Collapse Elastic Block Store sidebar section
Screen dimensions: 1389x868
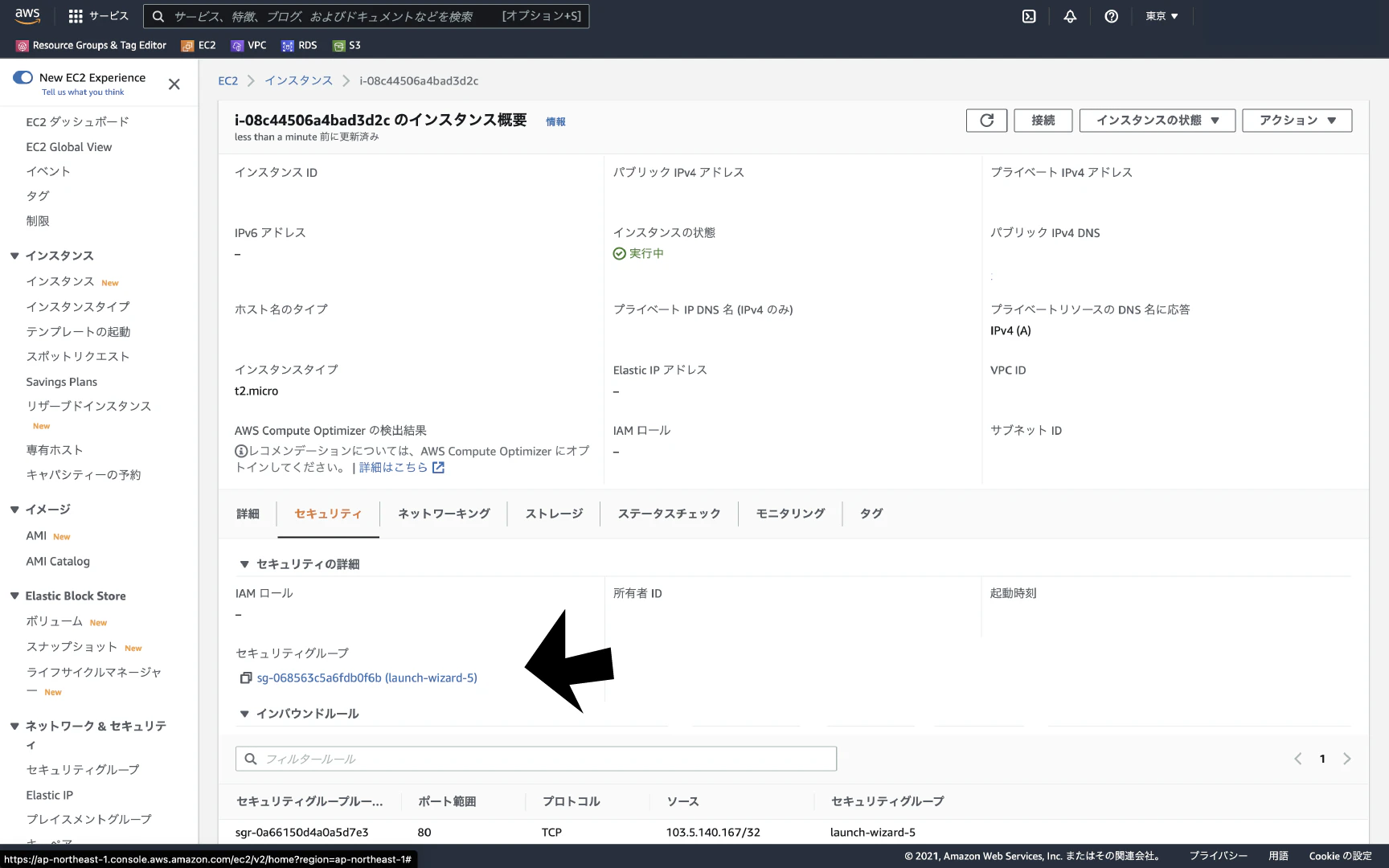click(14, 596)
